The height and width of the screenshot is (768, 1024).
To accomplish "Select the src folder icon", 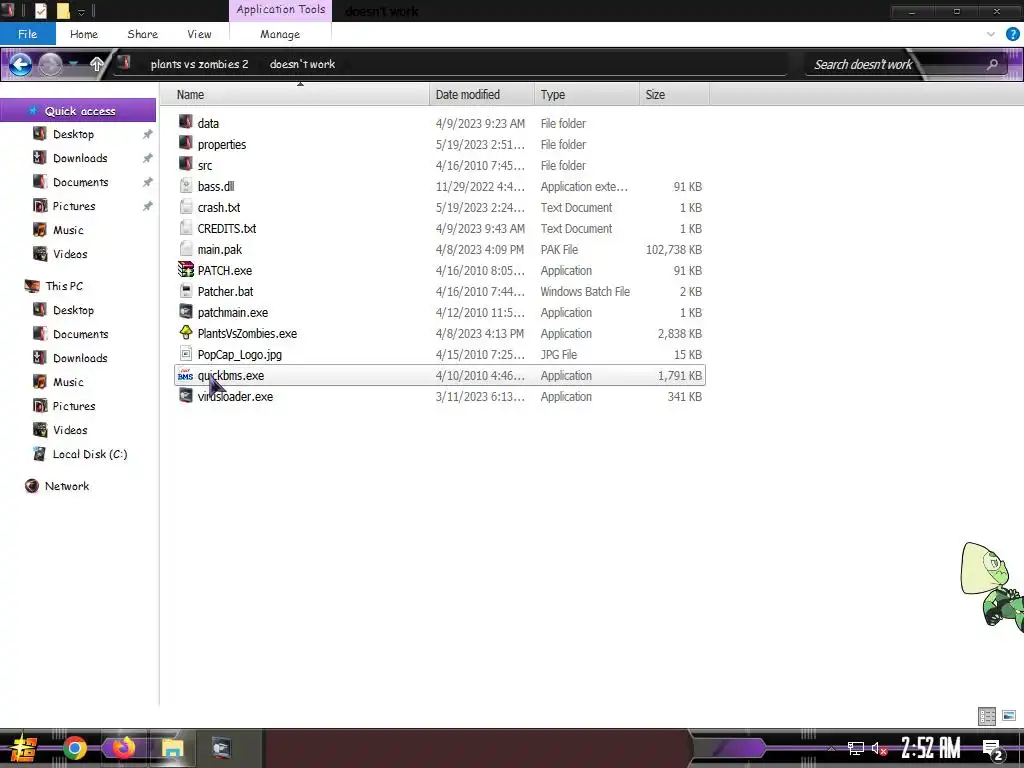I will pos(186,165).
